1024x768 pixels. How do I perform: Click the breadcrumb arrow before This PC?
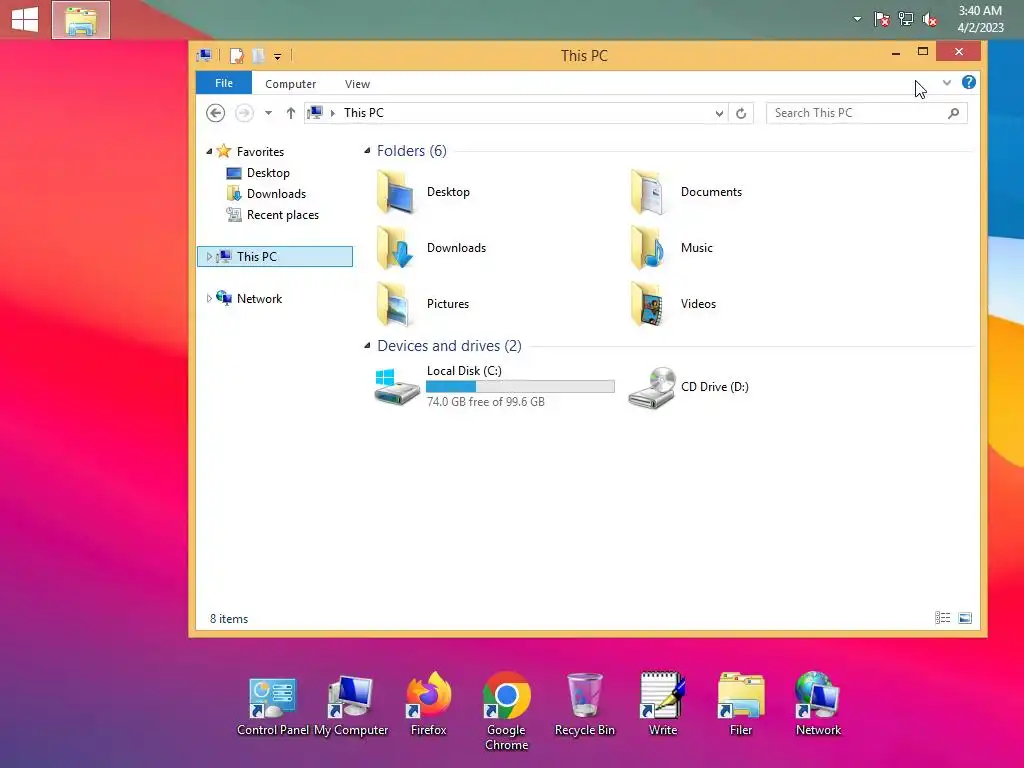pyautogui.click(x=332, y=113)
